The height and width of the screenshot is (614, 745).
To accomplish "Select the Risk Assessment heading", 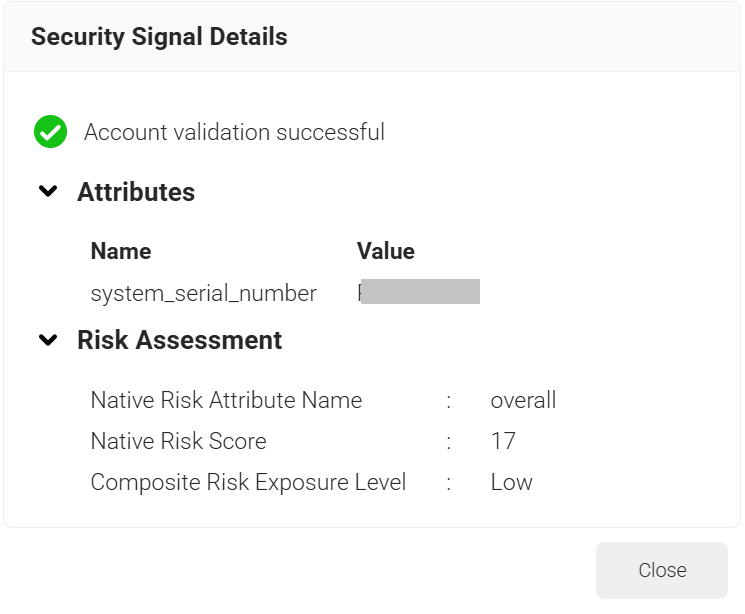I will coord(180,340).
